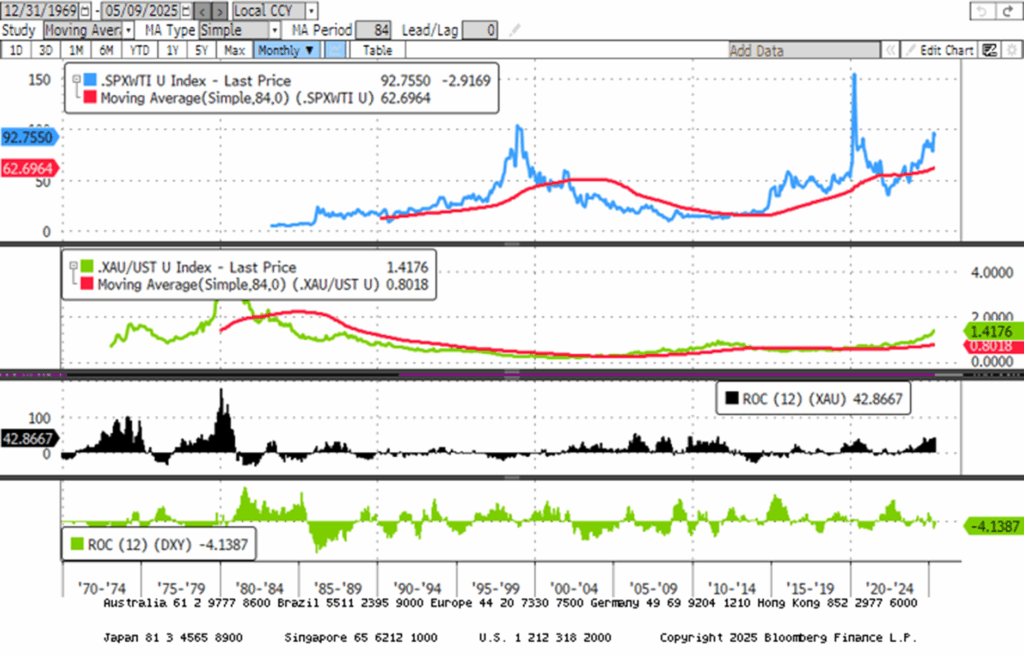Click the green 1.4176 axis label

point(993,331)
